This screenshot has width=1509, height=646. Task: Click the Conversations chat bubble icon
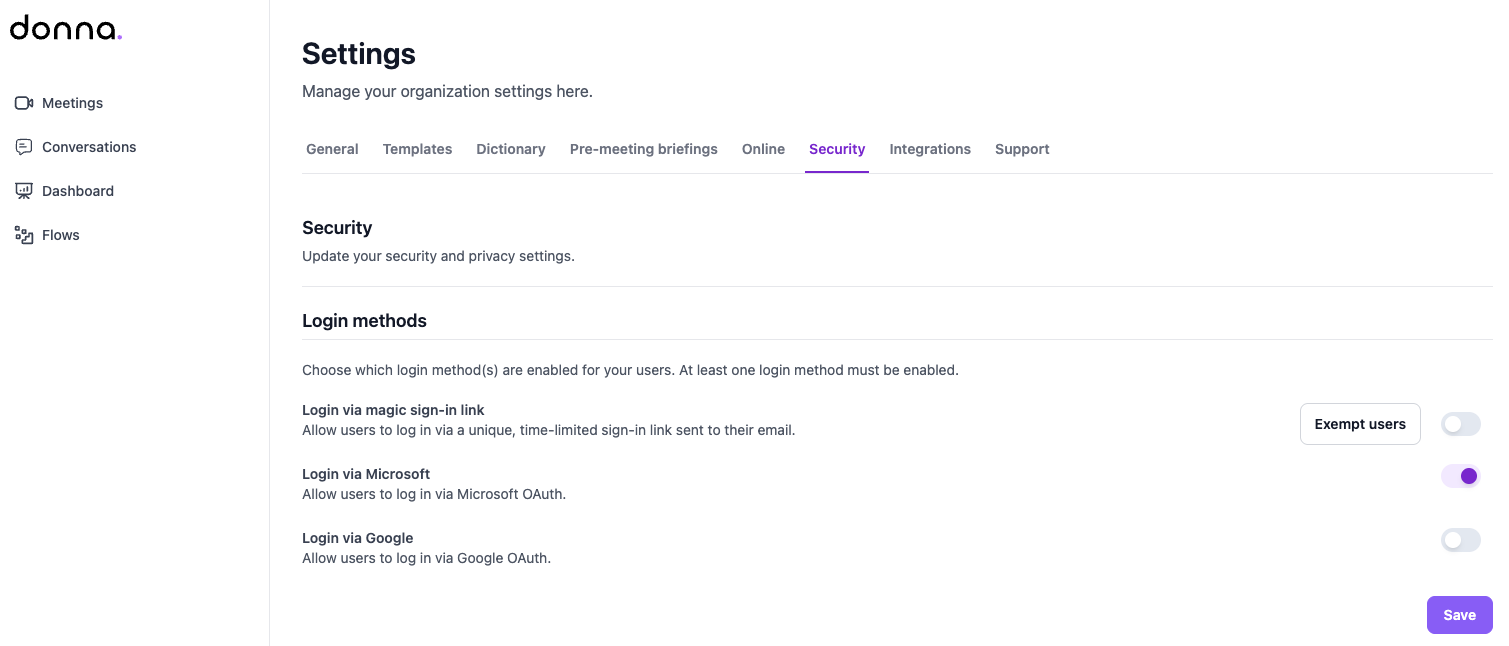click(24, 147)
